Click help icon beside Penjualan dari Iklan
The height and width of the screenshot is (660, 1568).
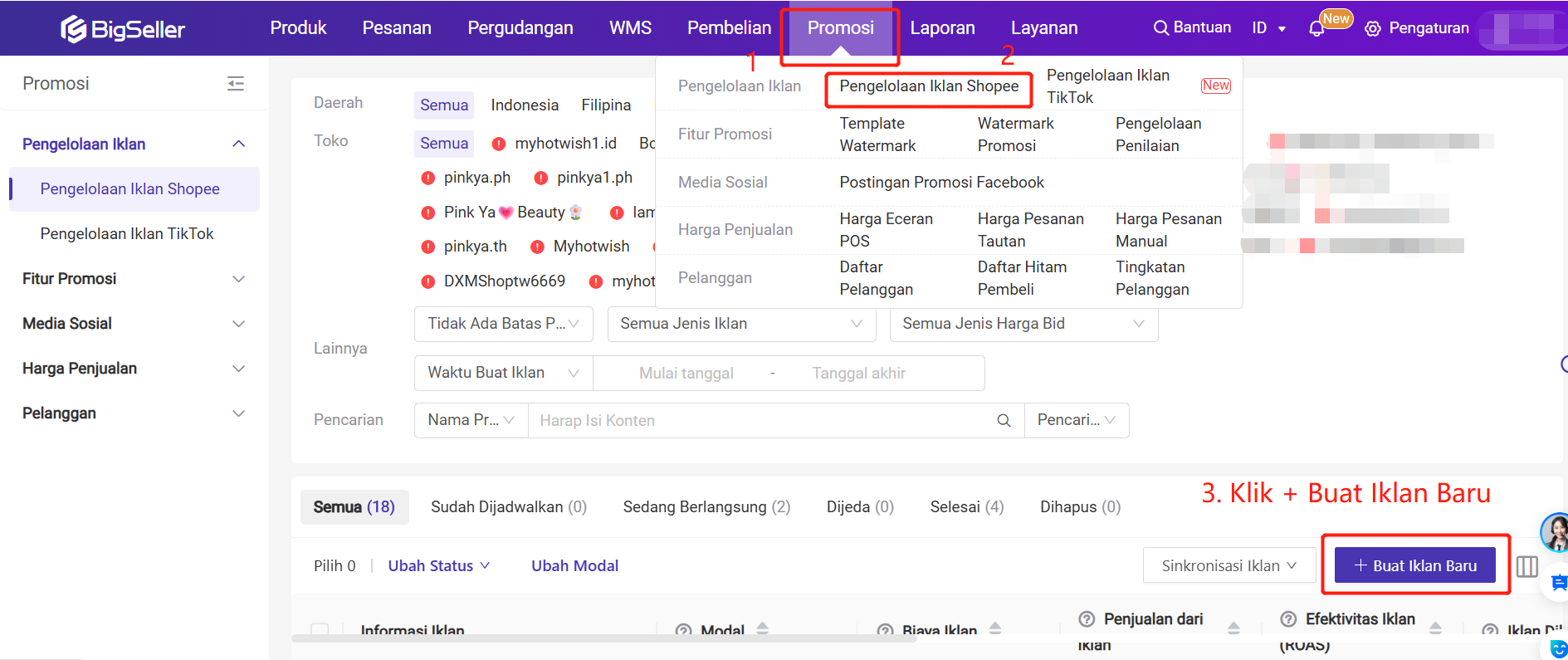click(x=1087, y=619)
